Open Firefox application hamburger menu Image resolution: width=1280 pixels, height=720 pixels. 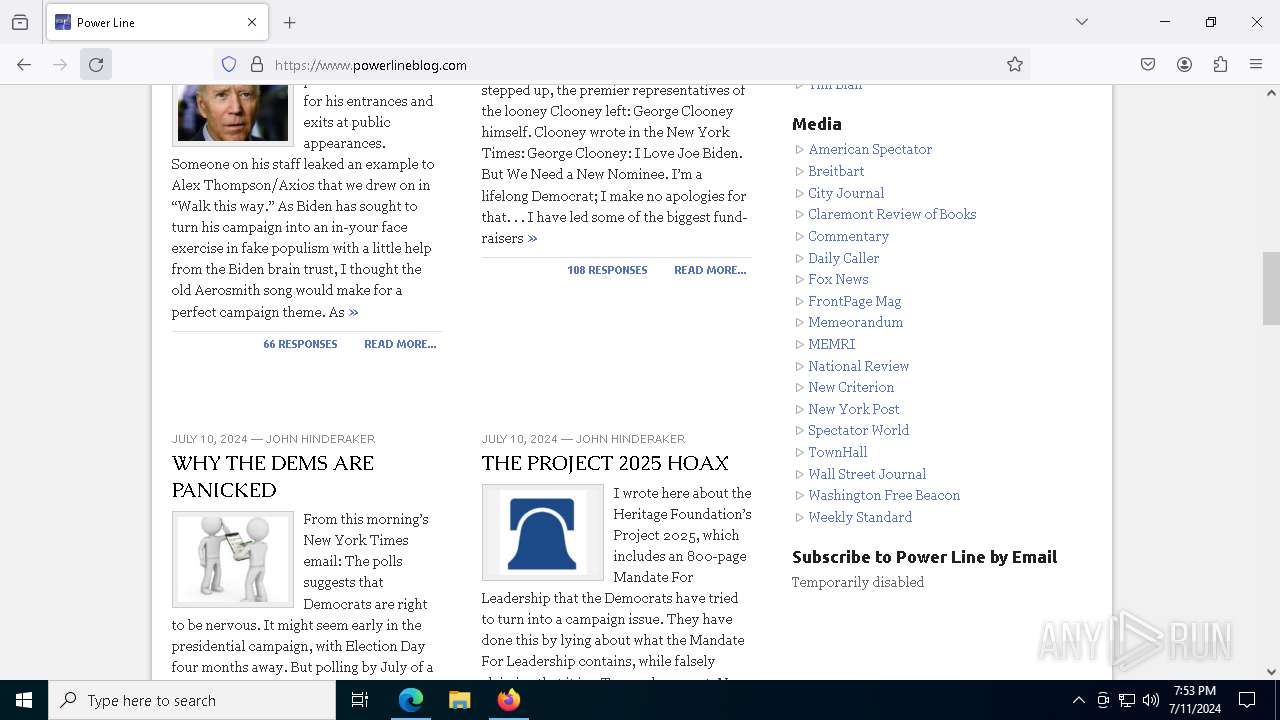(x=1256, y=65)
